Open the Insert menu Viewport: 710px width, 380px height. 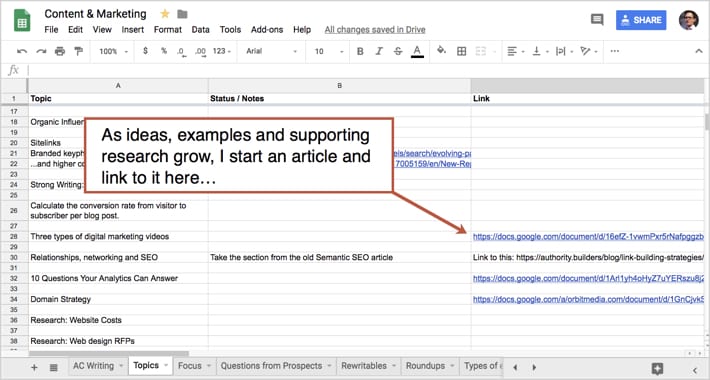tap(132, 29)
